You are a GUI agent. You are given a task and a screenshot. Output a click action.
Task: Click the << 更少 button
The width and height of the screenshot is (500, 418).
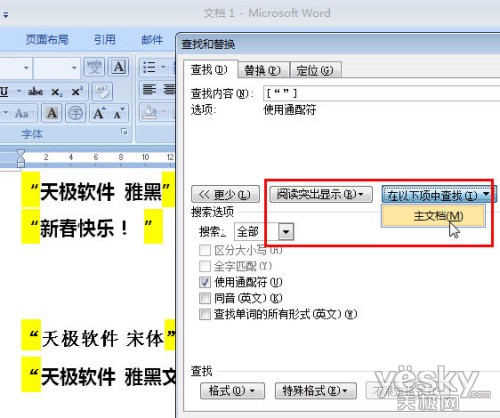click(x=225, y=194)
